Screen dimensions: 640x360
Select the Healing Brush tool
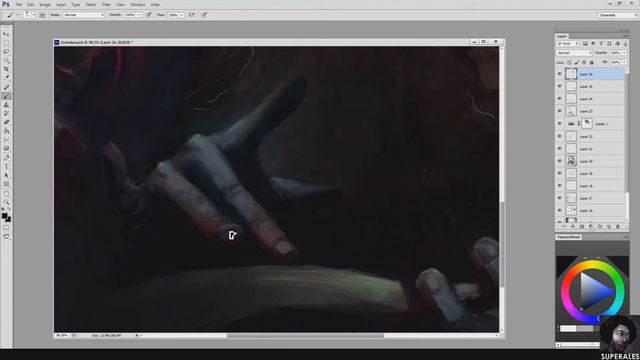click(x=6, y=87)
